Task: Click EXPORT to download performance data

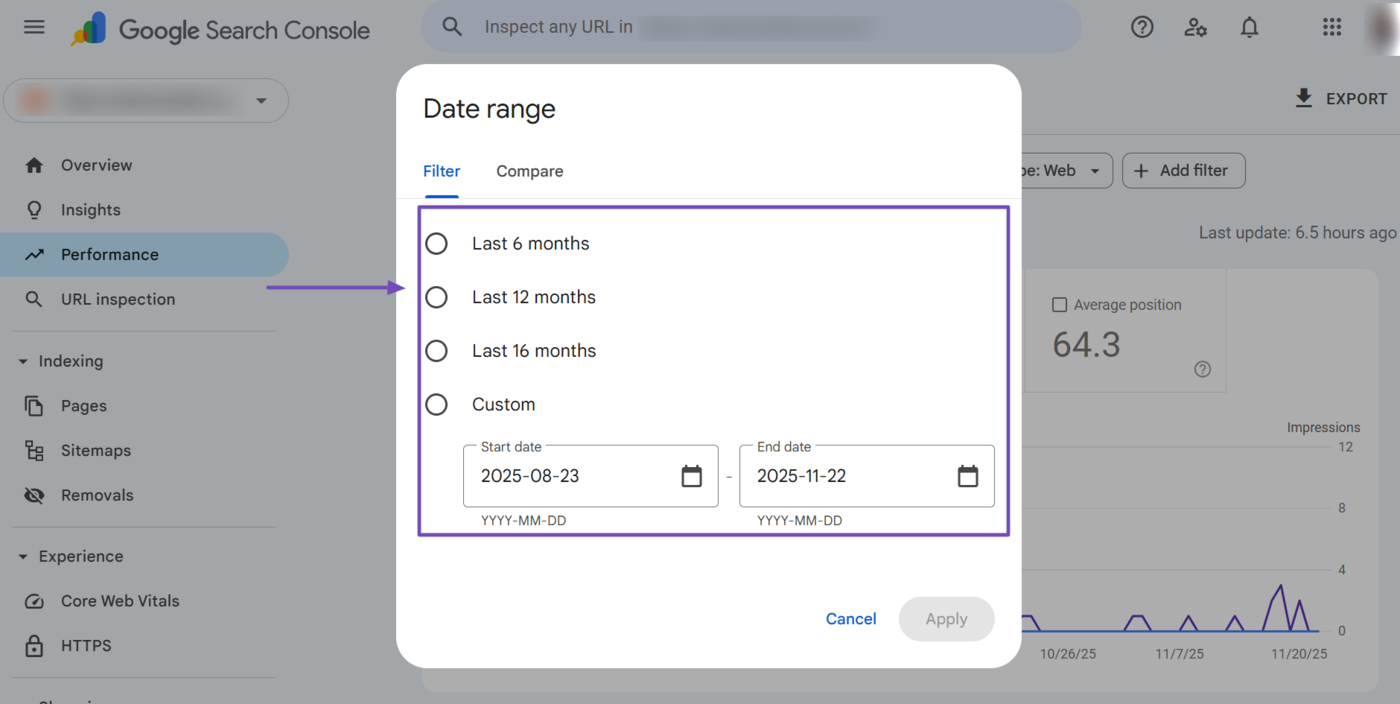Action: point(1340,98)
